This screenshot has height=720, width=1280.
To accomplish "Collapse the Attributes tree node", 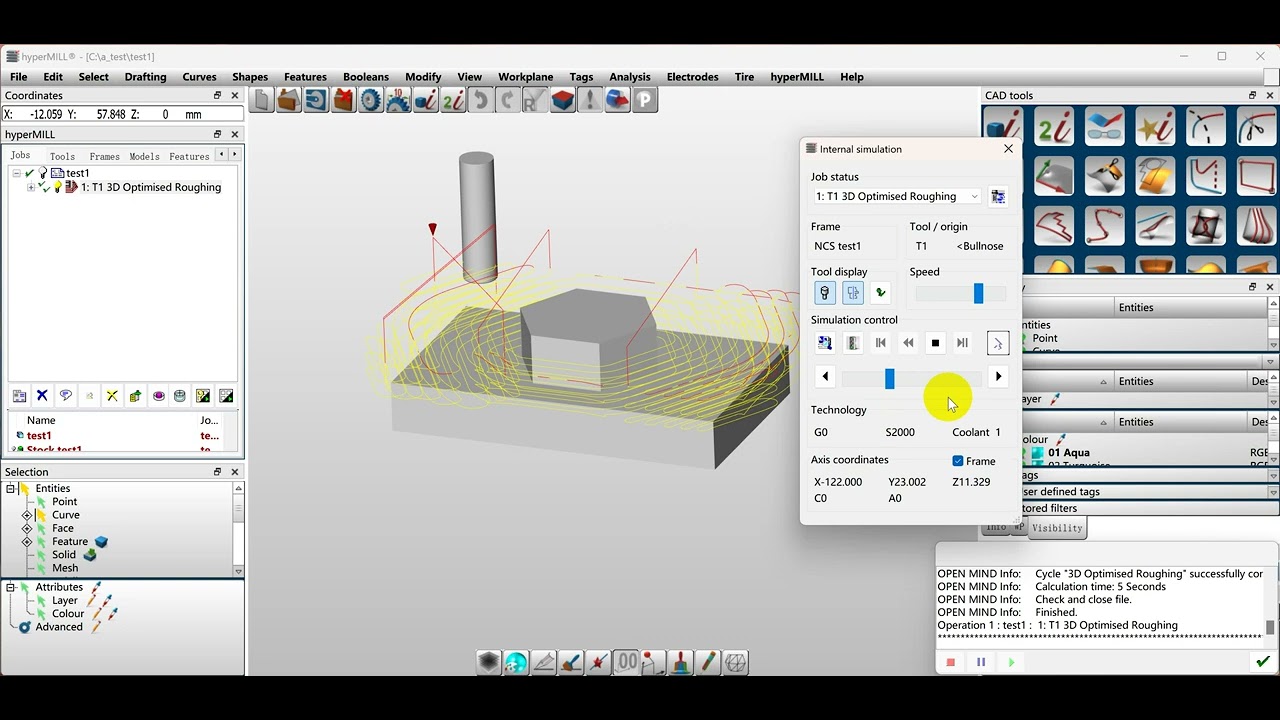I will click(11, 587).
